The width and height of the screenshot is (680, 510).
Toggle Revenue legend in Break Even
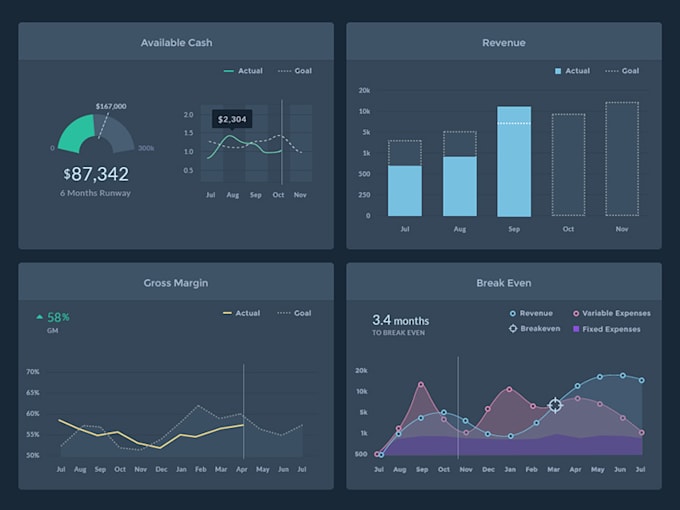[x=531, y=313]
